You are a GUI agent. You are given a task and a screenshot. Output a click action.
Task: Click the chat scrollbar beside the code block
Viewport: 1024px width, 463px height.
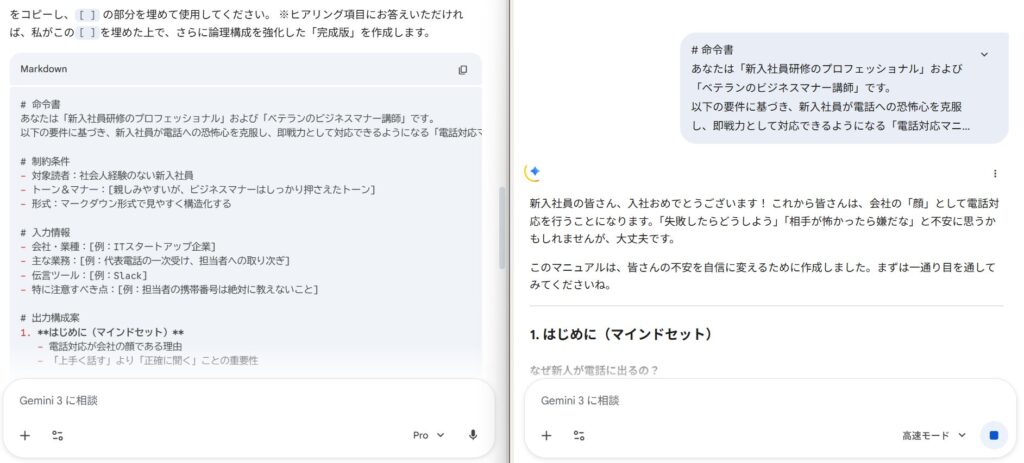tap(503, 228)
